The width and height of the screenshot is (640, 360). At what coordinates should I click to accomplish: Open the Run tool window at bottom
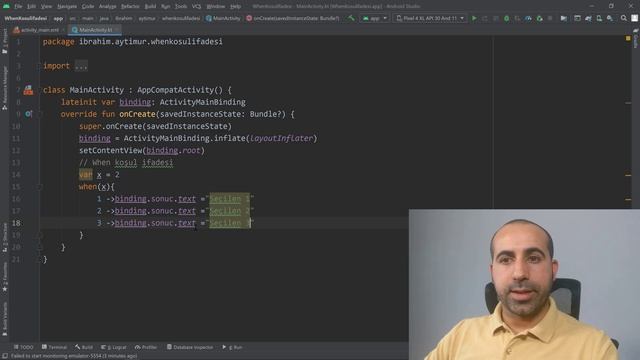[x=232, y=347]
